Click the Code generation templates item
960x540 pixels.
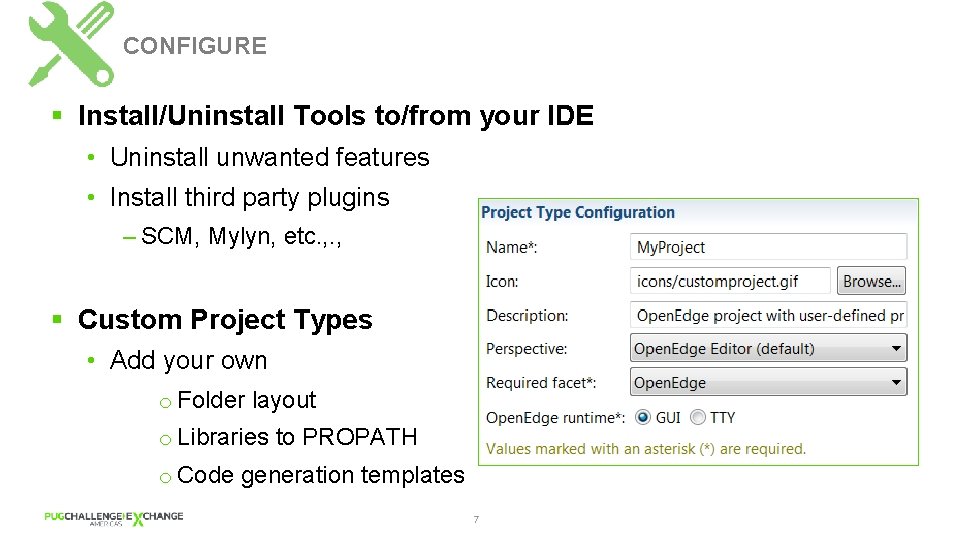(x=320, y=475)
